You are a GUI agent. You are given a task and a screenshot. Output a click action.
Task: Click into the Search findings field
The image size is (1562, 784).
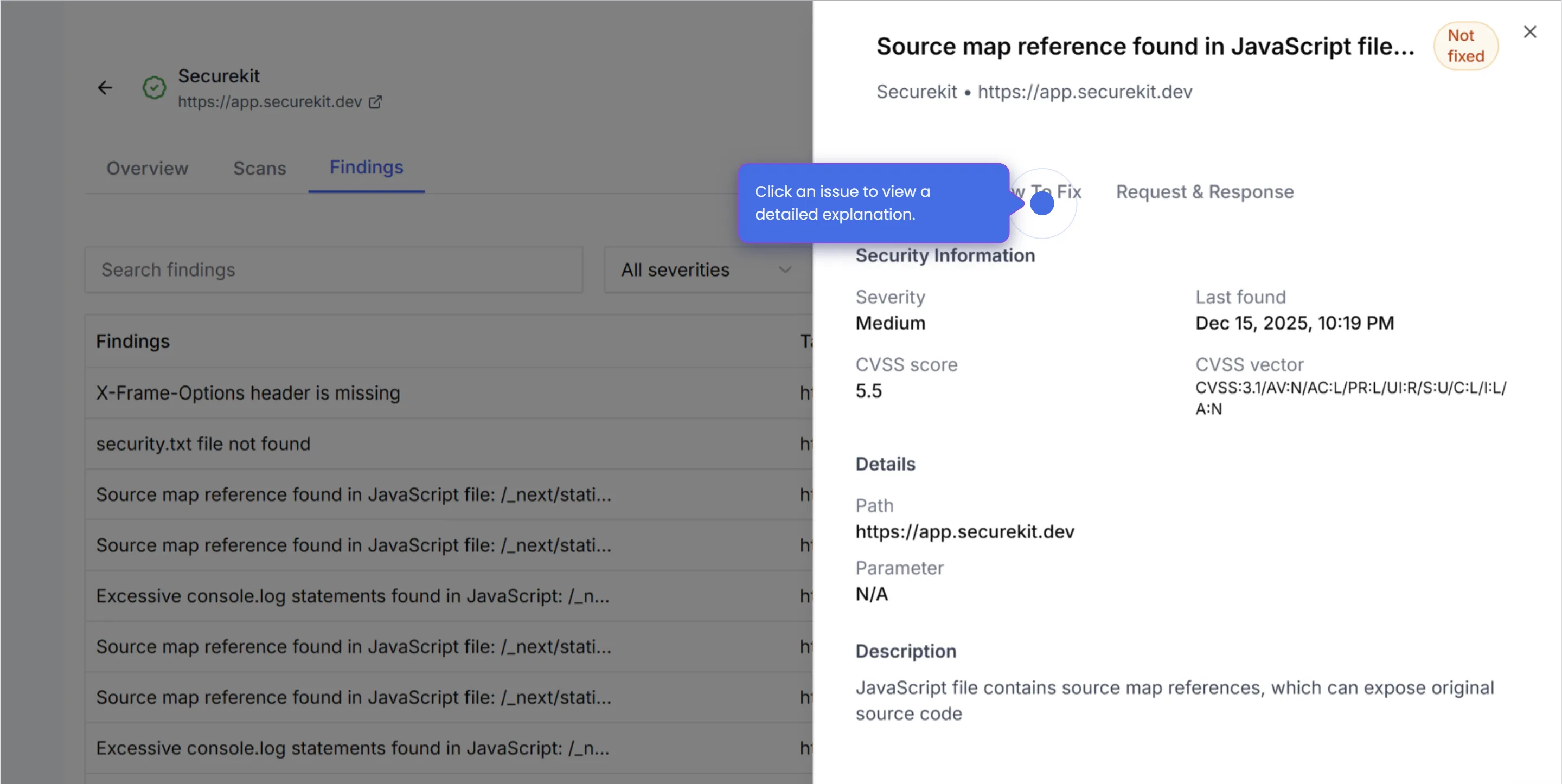click(x=334, y=270)
